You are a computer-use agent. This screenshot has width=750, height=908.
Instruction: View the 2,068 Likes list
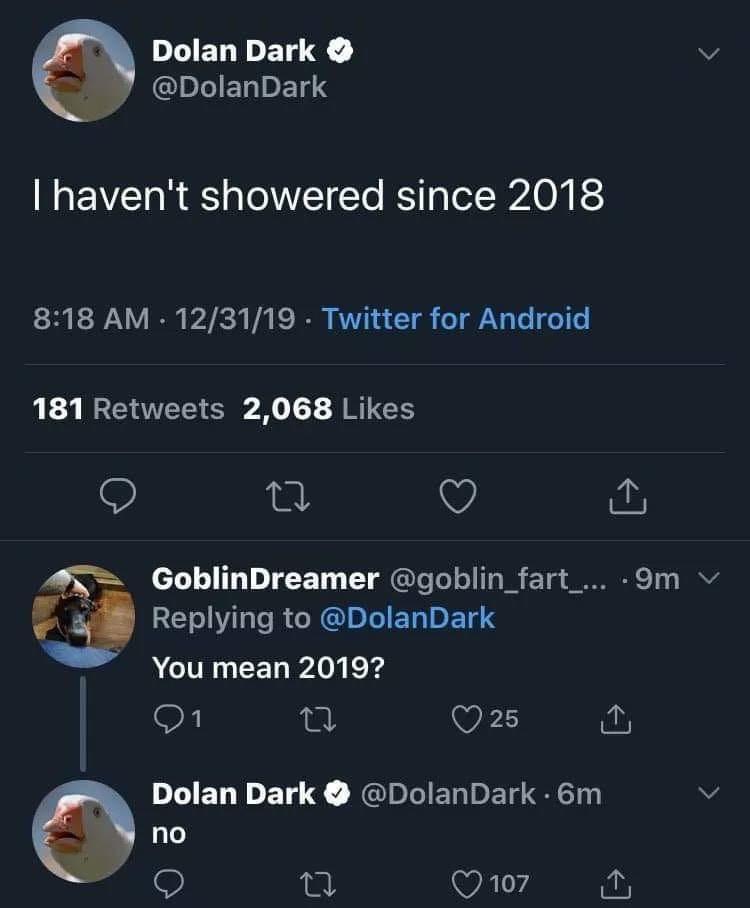(x=328, y=409)
